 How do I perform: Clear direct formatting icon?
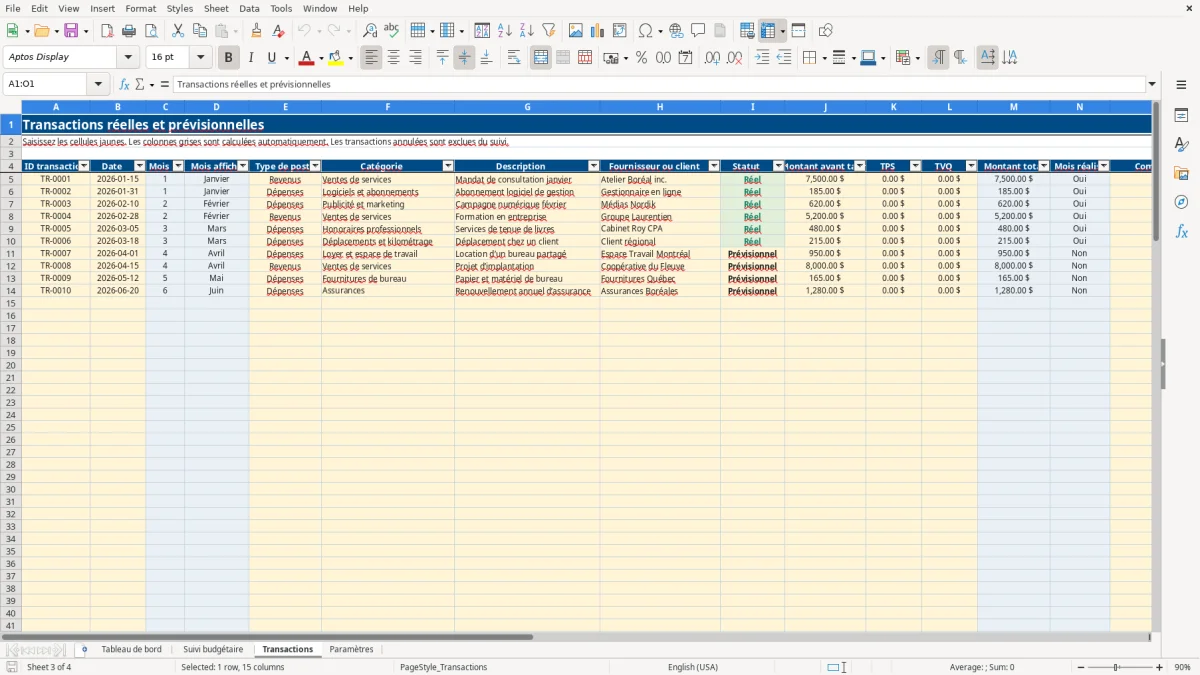tap(279, 31)
